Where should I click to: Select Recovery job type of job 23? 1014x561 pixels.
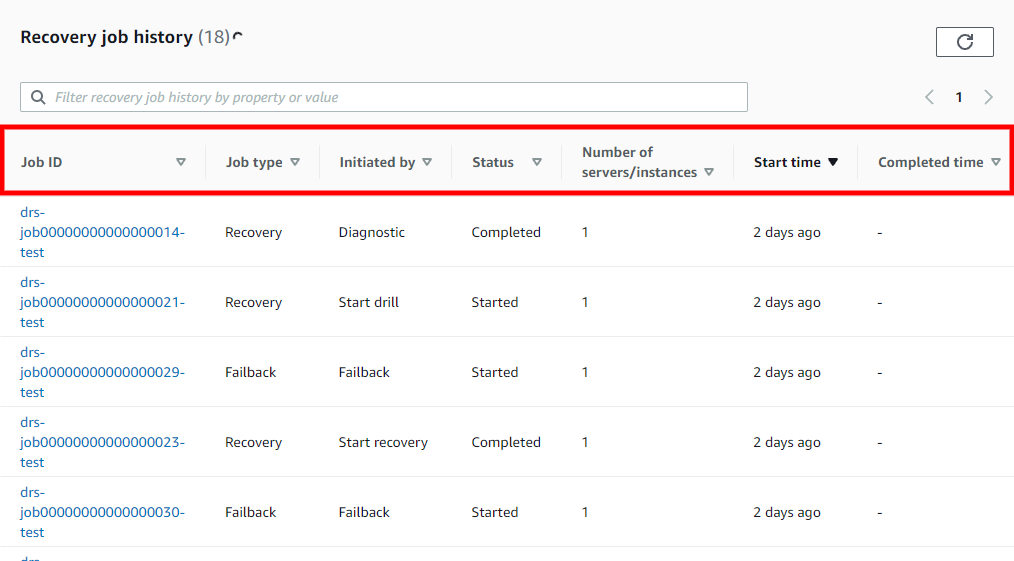point(254,442)
